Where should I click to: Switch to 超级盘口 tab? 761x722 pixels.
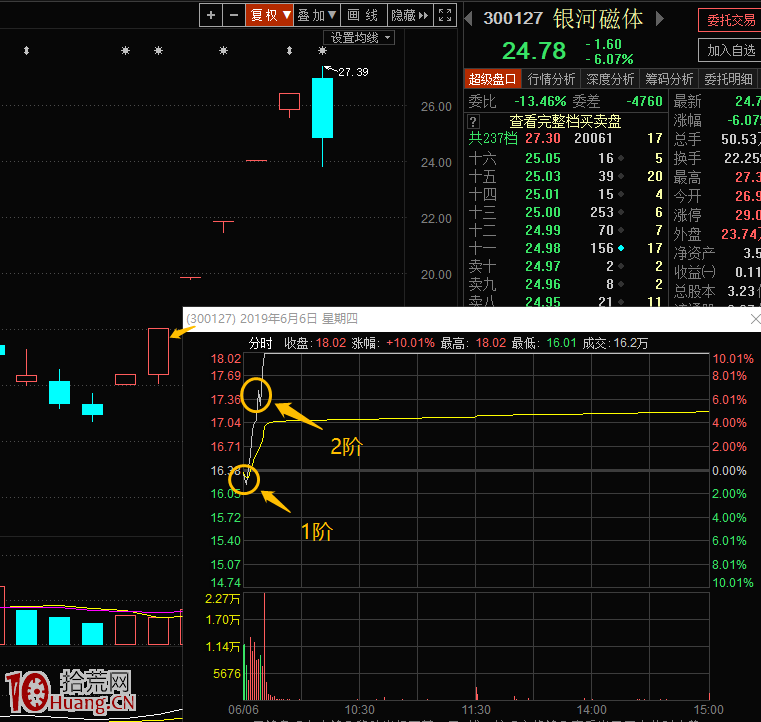(492, 79)
